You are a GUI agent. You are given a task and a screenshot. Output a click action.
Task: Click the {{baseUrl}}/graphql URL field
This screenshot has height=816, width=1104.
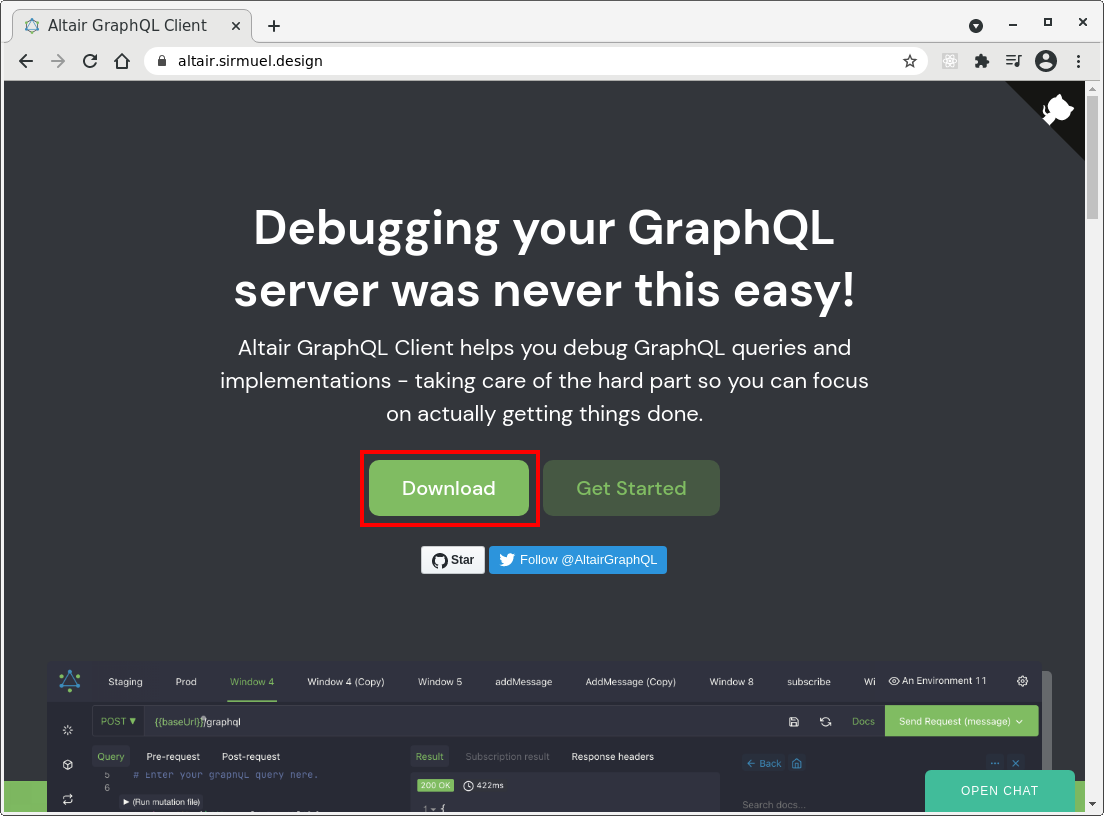click(463, 722)
